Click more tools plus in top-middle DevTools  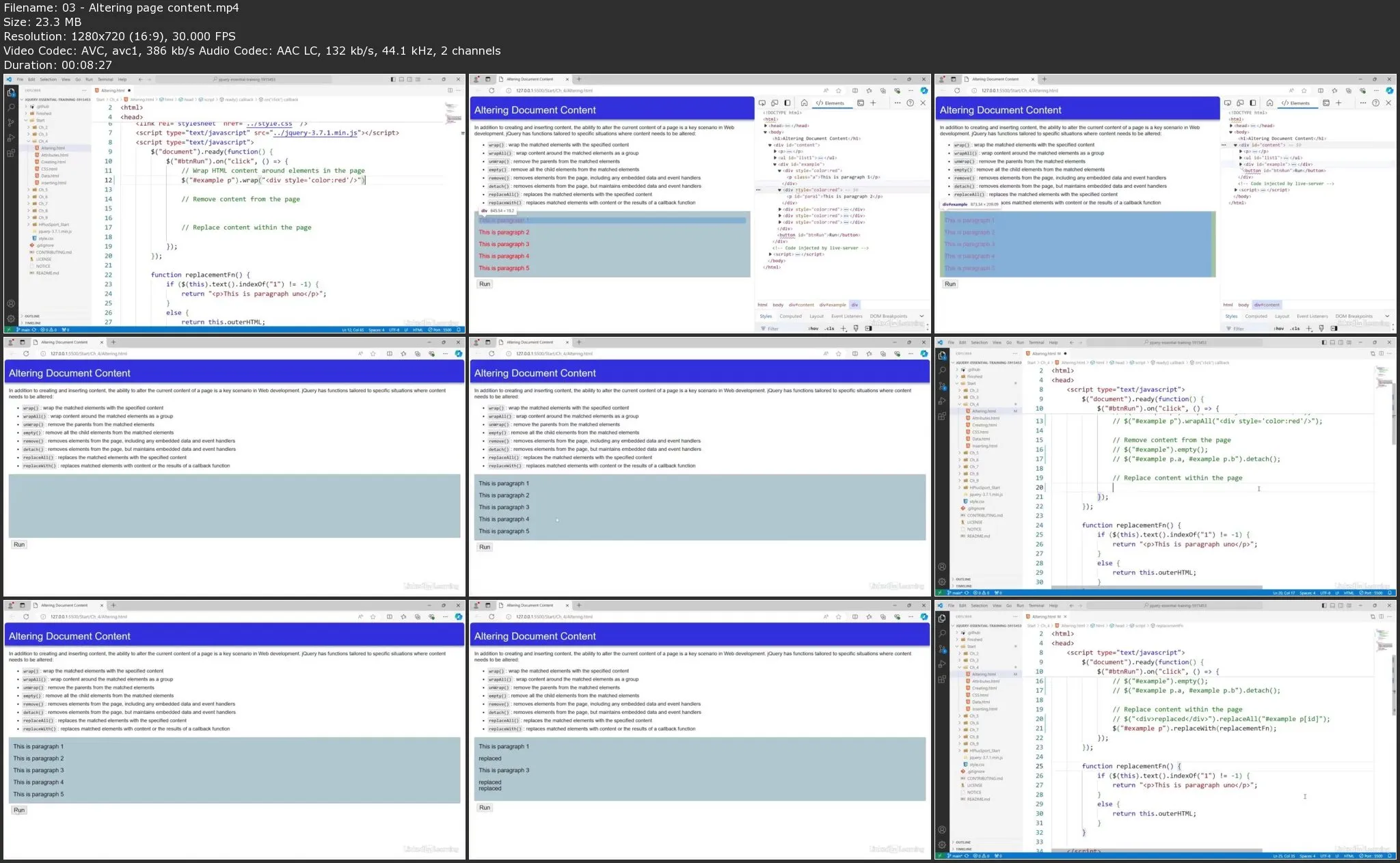873,103
